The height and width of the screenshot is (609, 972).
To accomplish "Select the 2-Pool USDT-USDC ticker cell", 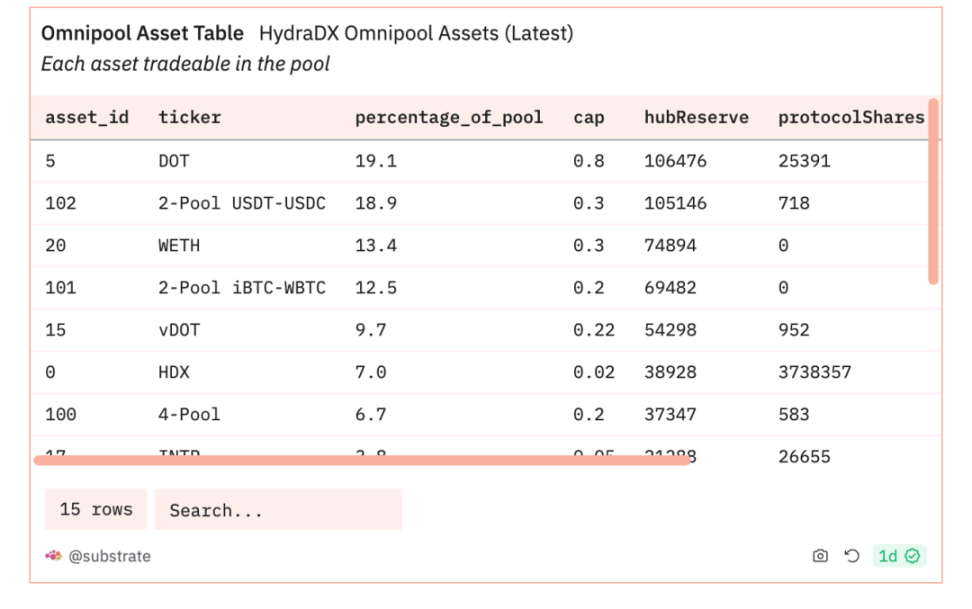I will click(x=242, y=203).
